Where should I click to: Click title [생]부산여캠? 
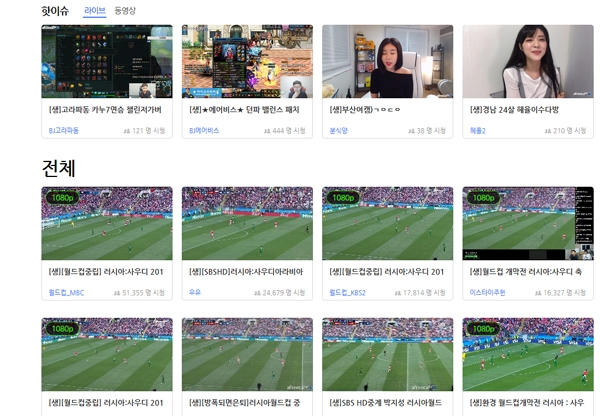pos(365,110)
